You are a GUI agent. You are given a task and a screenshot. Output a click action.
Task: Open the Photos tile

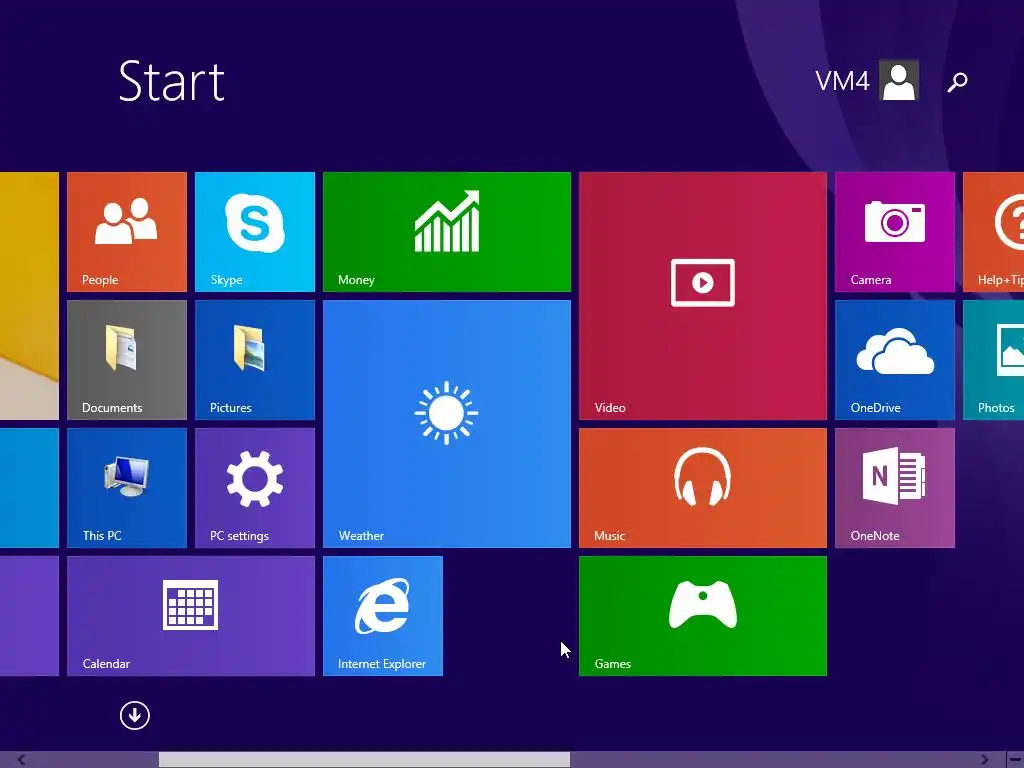point(993,360)
